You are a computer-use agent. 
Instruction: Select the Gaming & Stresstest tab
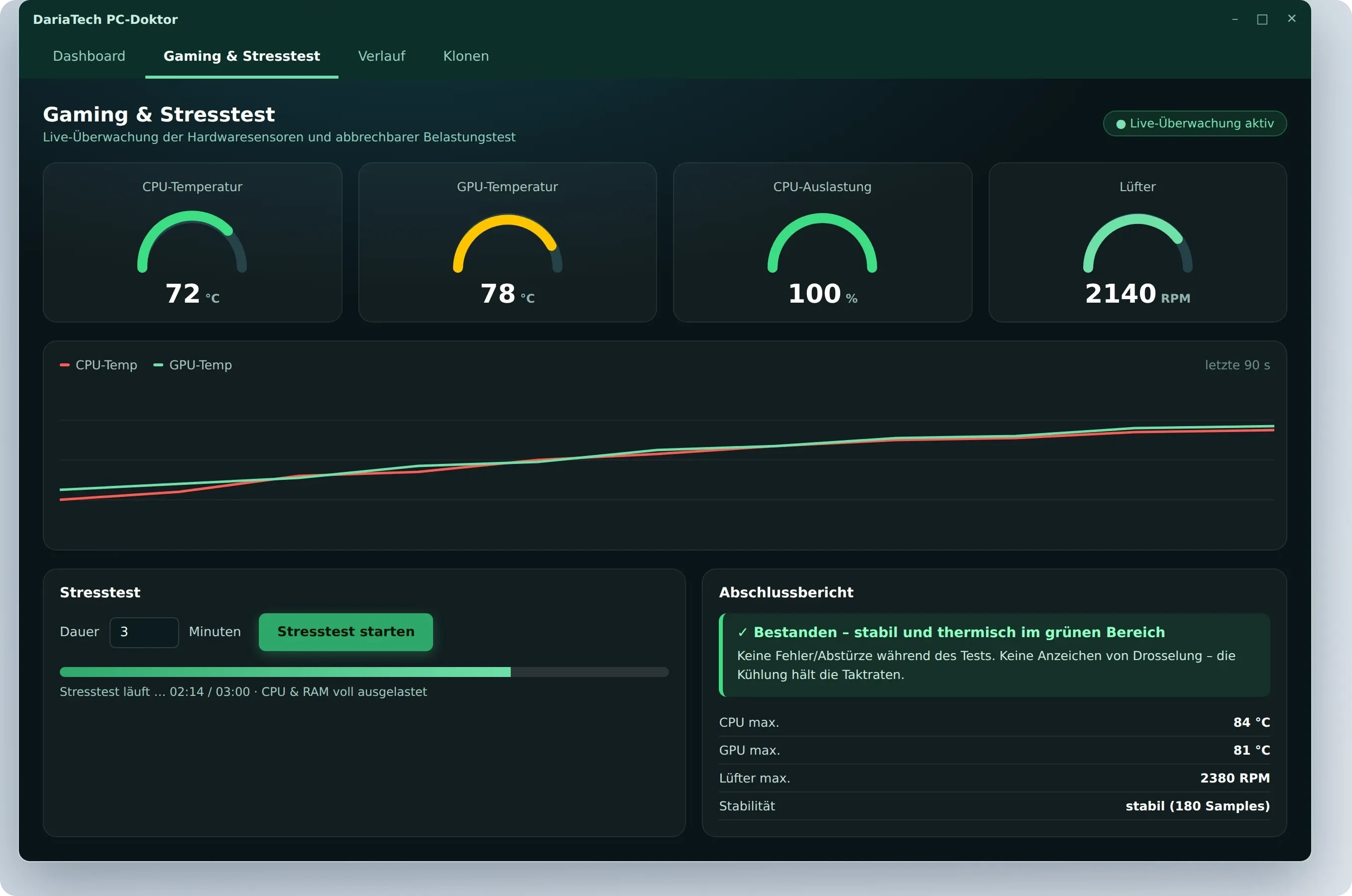point(242,56)
